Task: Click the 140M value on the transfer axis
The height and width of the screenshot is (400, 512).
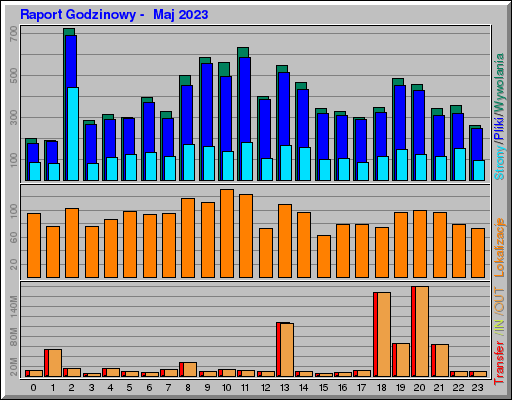Action: tap(14, 306)
